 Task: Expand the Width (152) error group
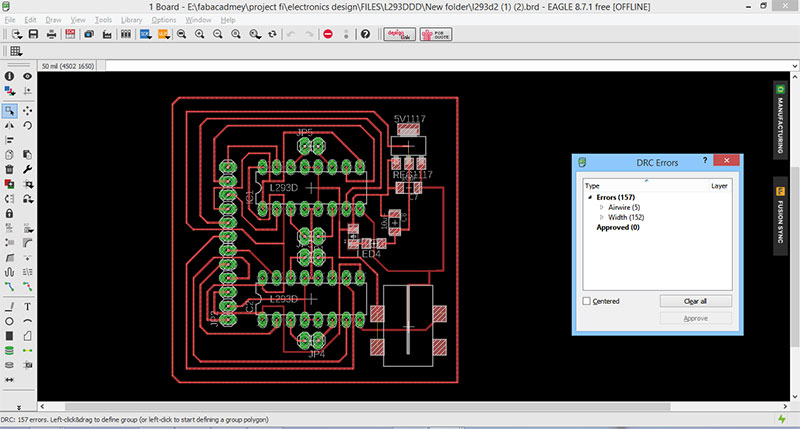602,217
